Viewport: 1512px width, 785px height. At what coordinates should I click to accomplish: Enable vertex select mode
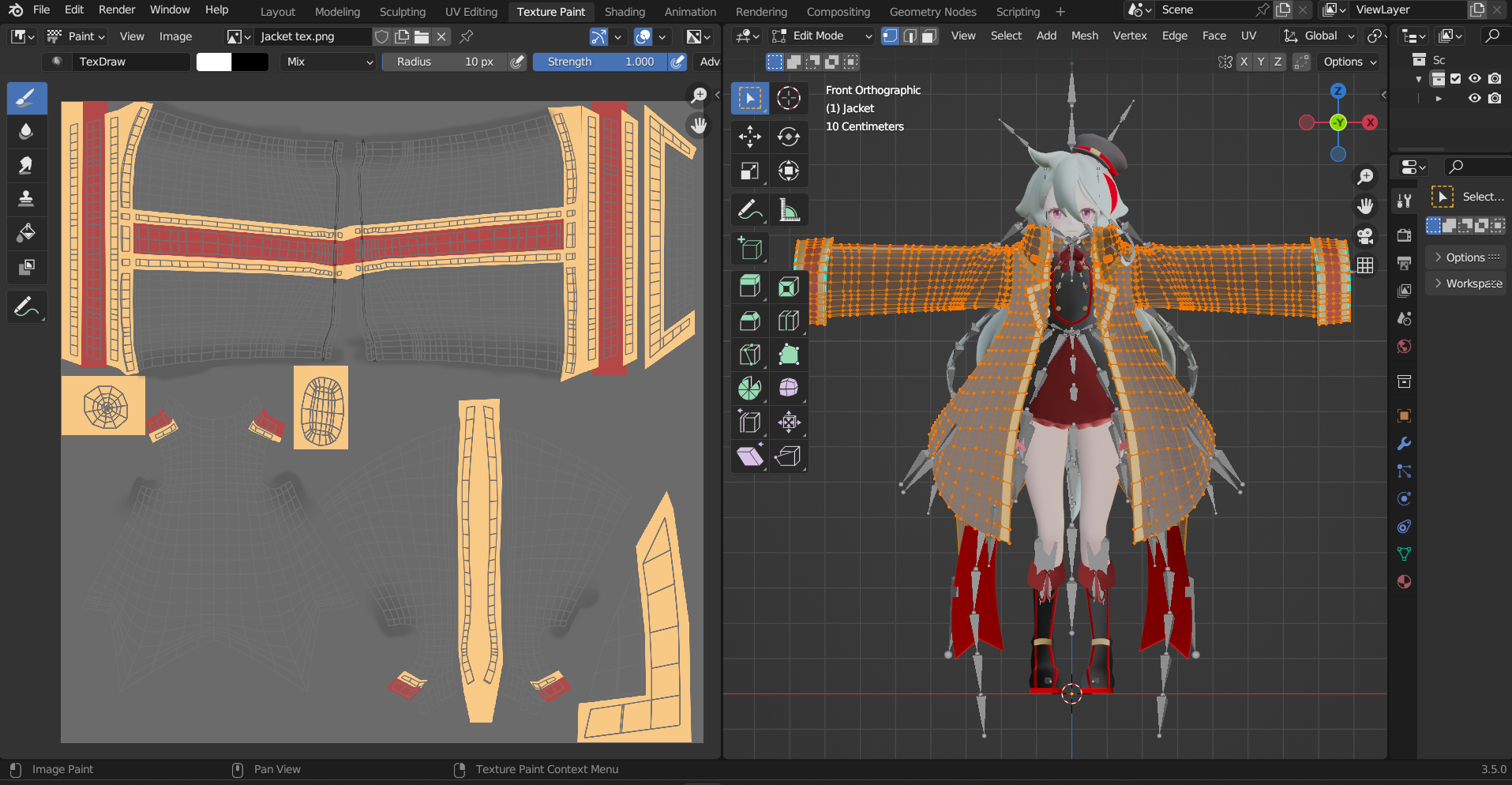click(890, 36)
